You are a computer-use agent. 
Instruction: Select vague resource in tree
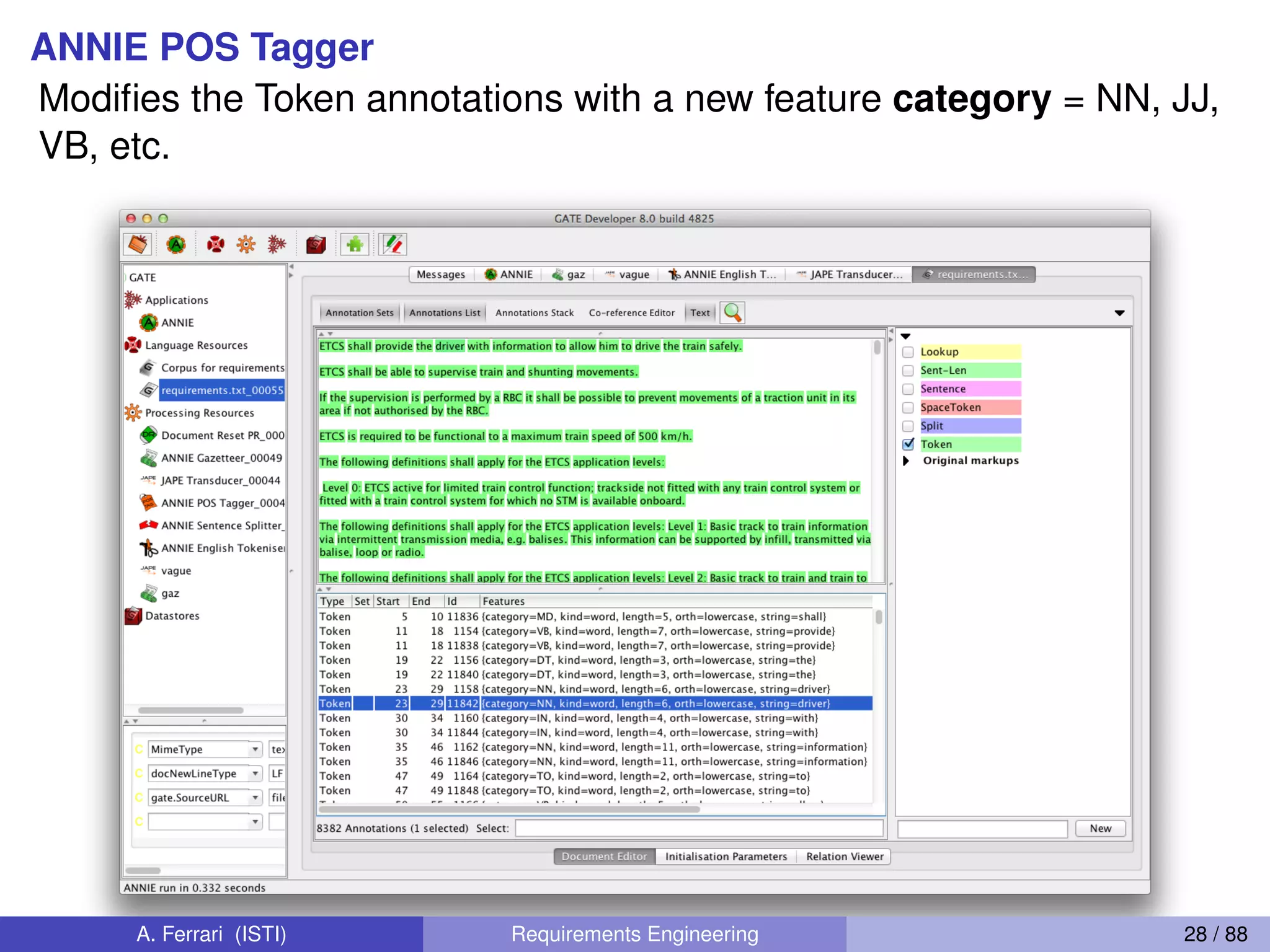tap(176, 571)
